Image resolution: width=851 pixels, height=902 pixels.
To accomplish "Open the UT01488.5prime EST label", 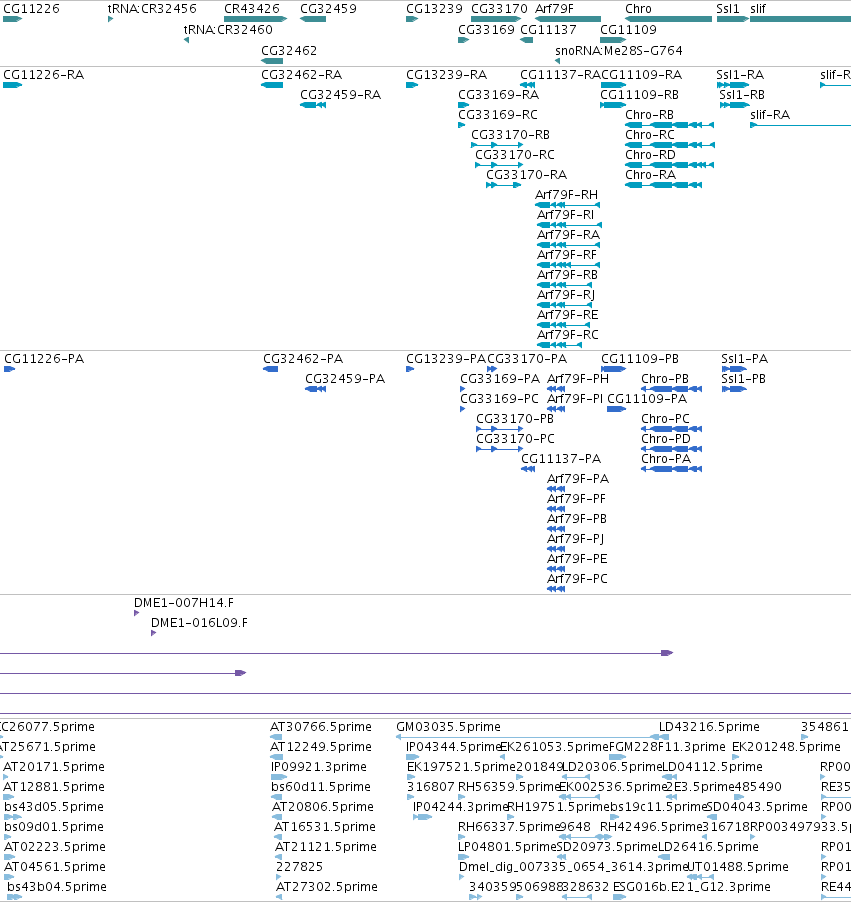I will pyautogui.click(x=738, y=866).
